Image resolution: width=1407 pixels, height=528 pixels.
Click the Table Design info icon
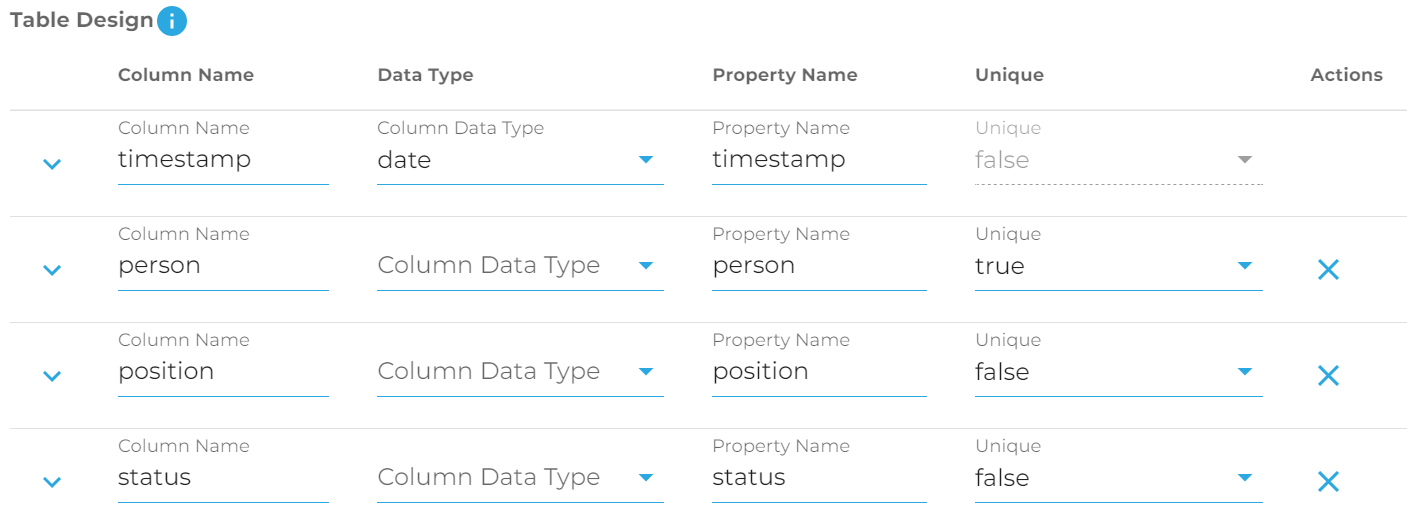coord(172,21)
